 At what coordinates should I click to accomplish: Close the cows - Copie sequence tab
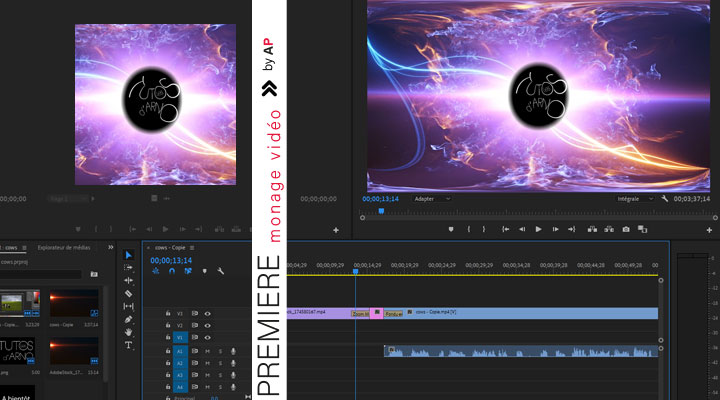(148, 248)
